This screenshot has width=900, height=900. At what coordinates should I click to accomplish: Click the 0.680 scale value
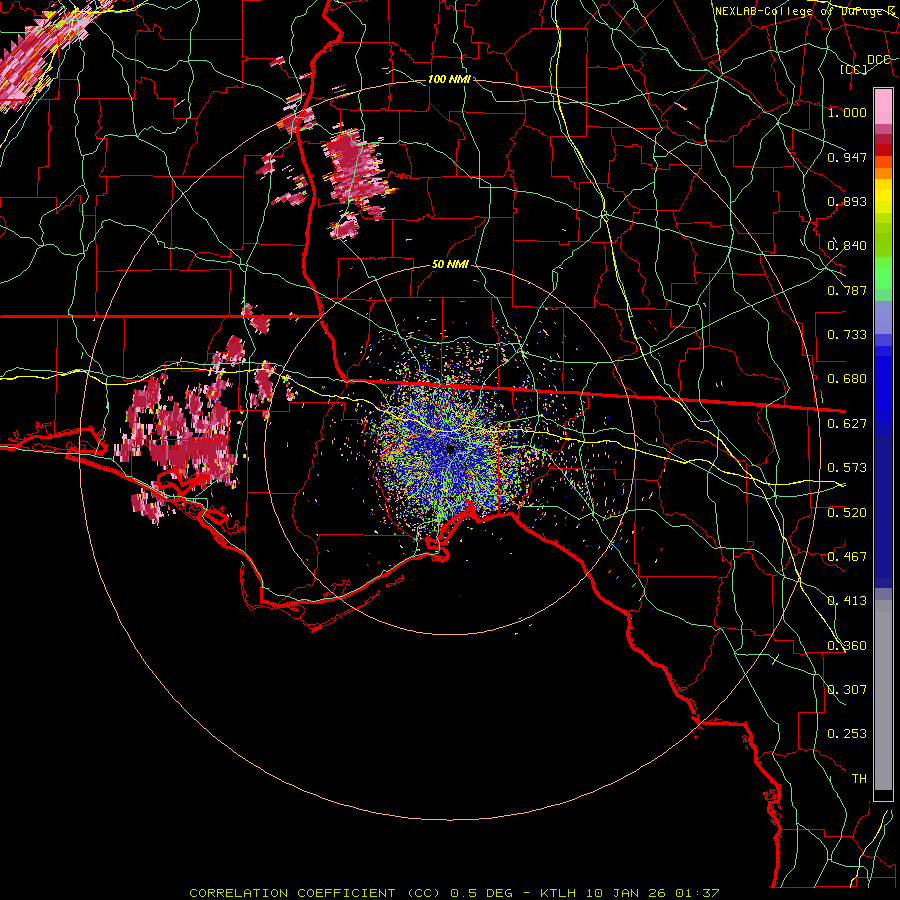pyautogui.click(x=847, y=379)
